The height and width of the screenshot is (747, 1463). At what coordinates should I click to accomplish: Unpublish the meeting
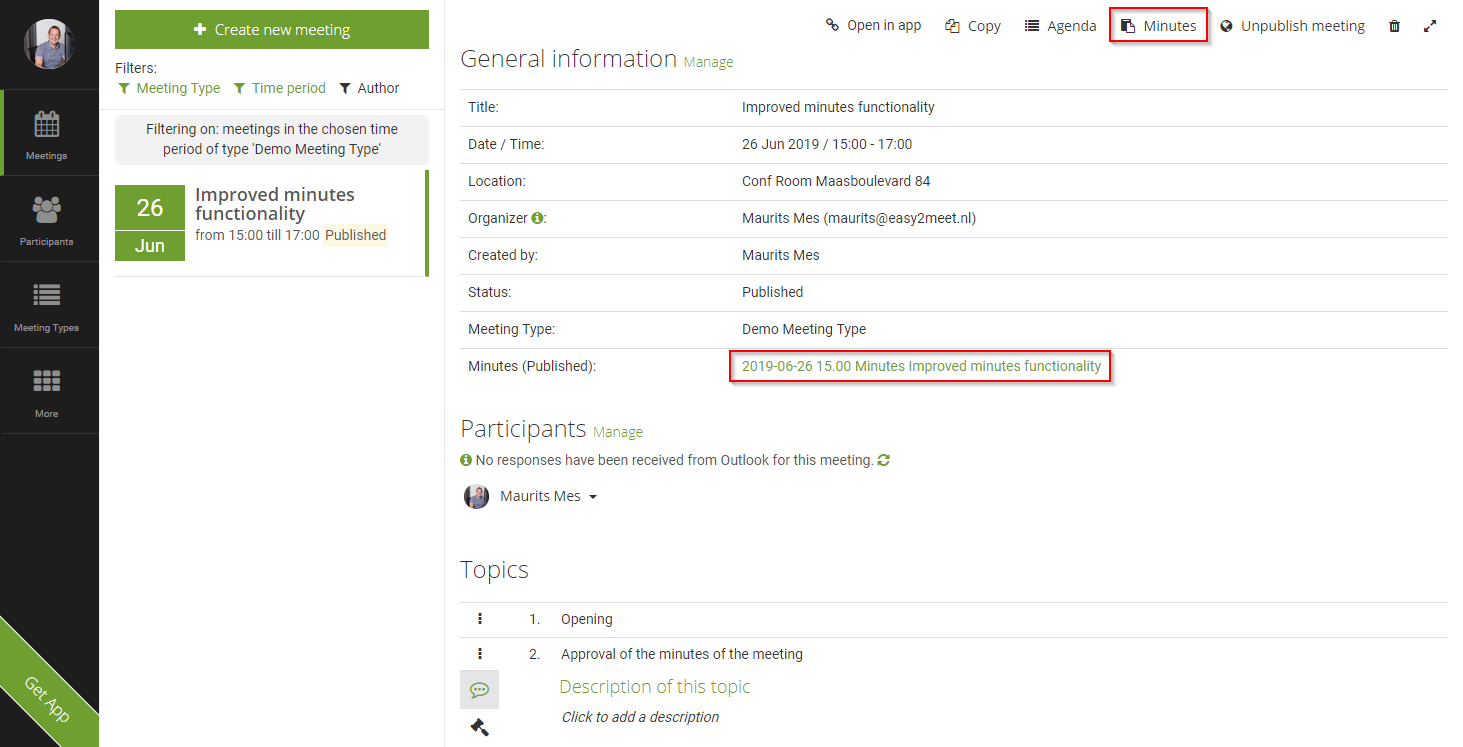[x=1292, y=26]
